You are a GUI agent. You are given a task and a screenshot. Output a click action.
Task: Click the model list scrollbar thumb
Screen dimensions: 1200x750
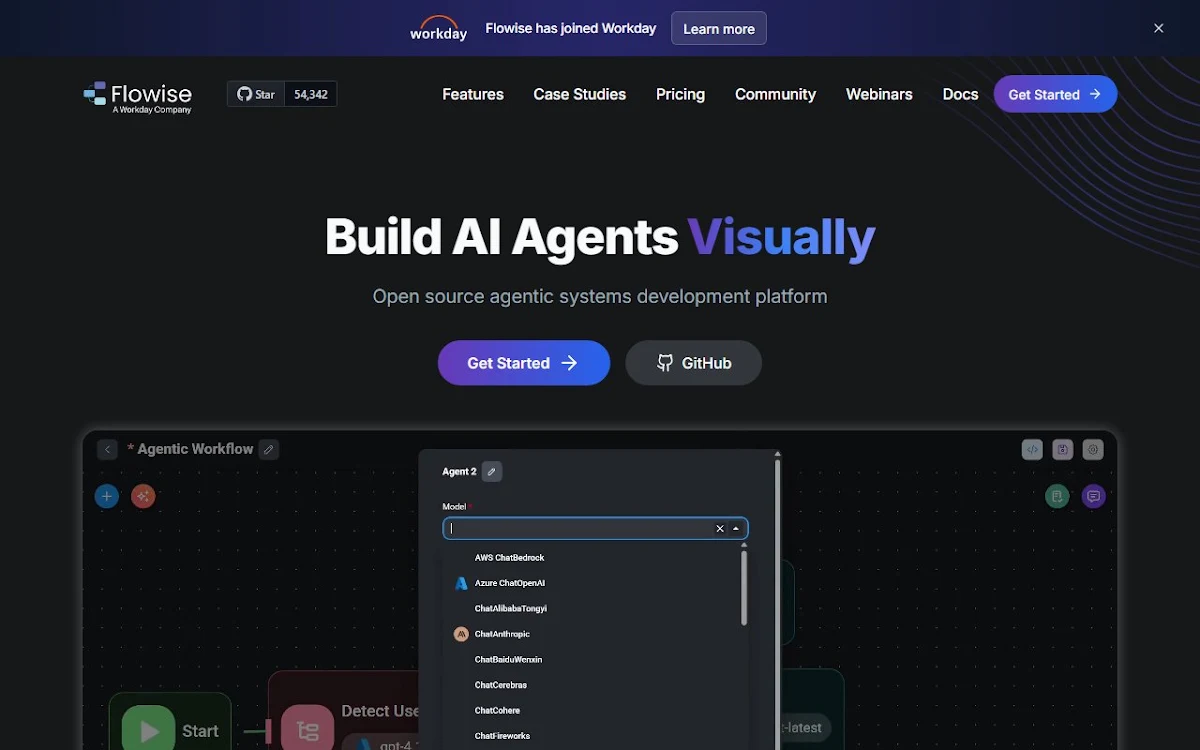click(x=744, y=588)
